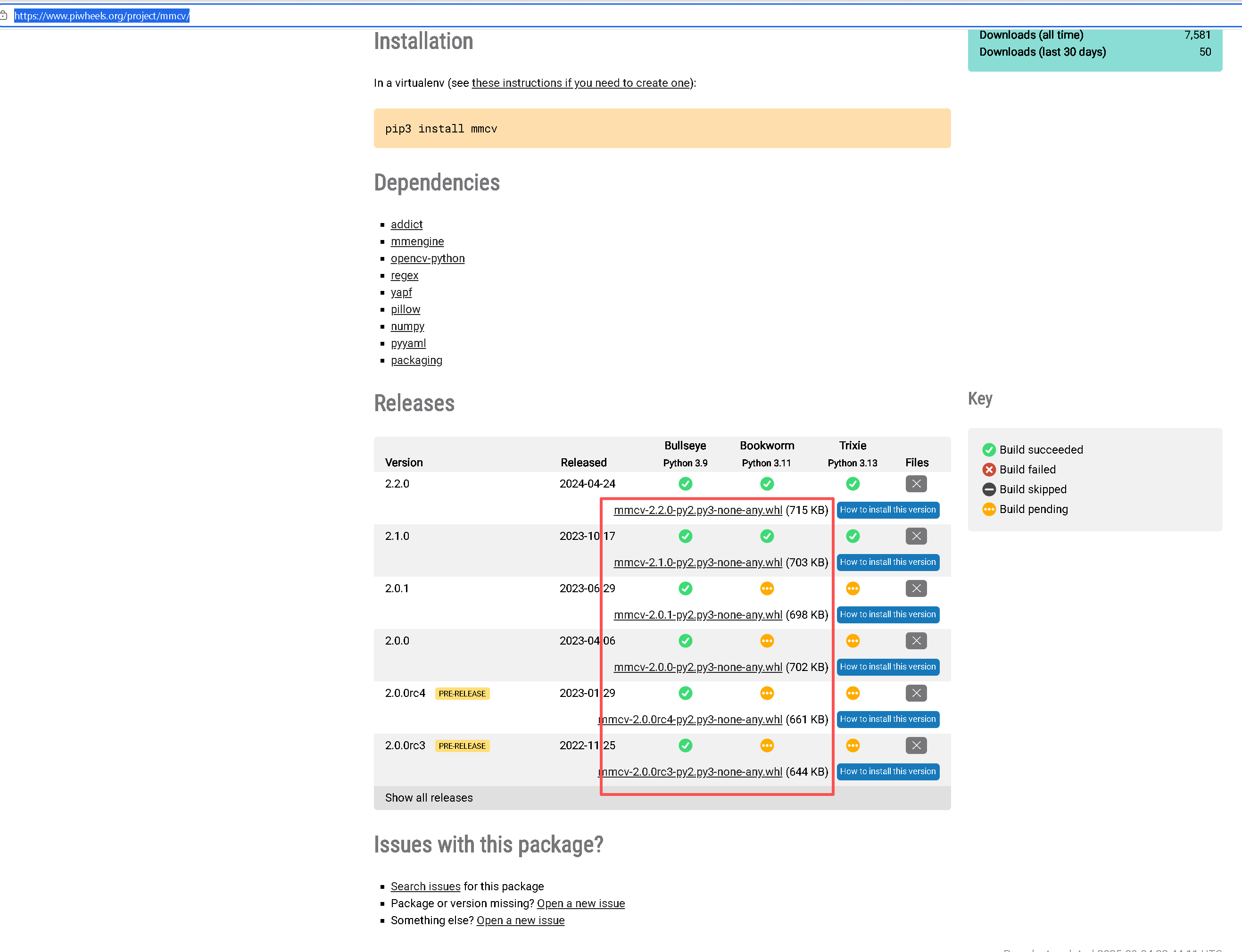Collapse the files row for version 2.0.0rc4
The image size is (1242, 952).
[x=916, y=693]
